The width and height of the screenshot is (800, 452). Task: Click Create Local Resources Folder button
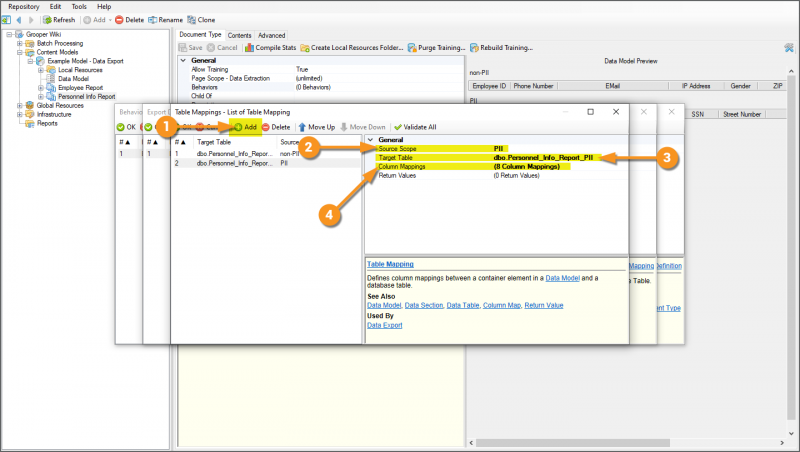352,47
